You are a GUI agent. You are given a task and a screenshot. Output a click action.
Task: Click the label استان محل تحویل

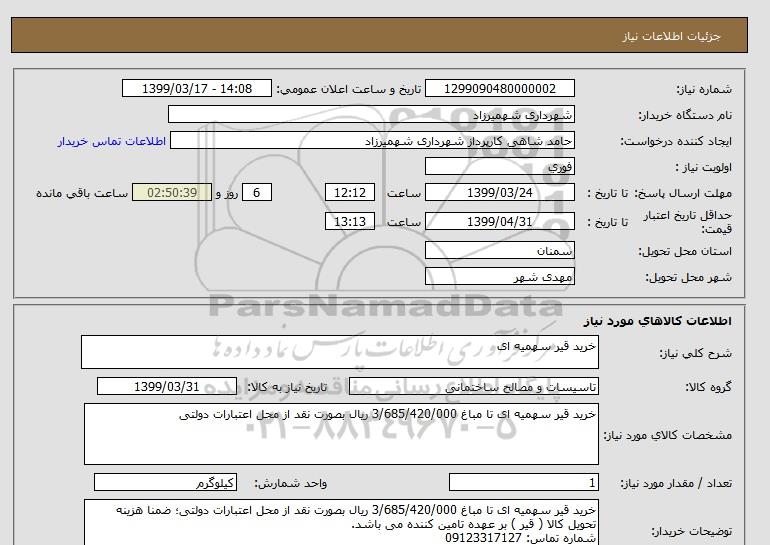[685, 251]
